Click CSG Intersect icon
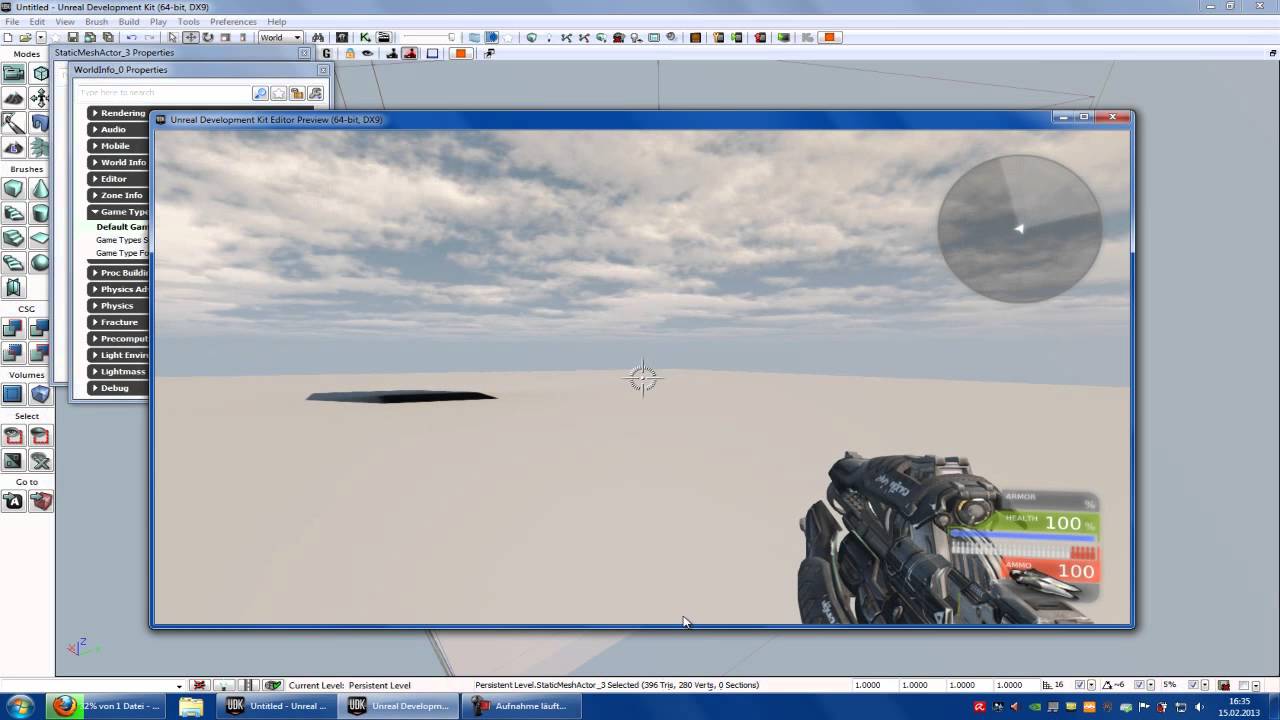 point(13,353)
